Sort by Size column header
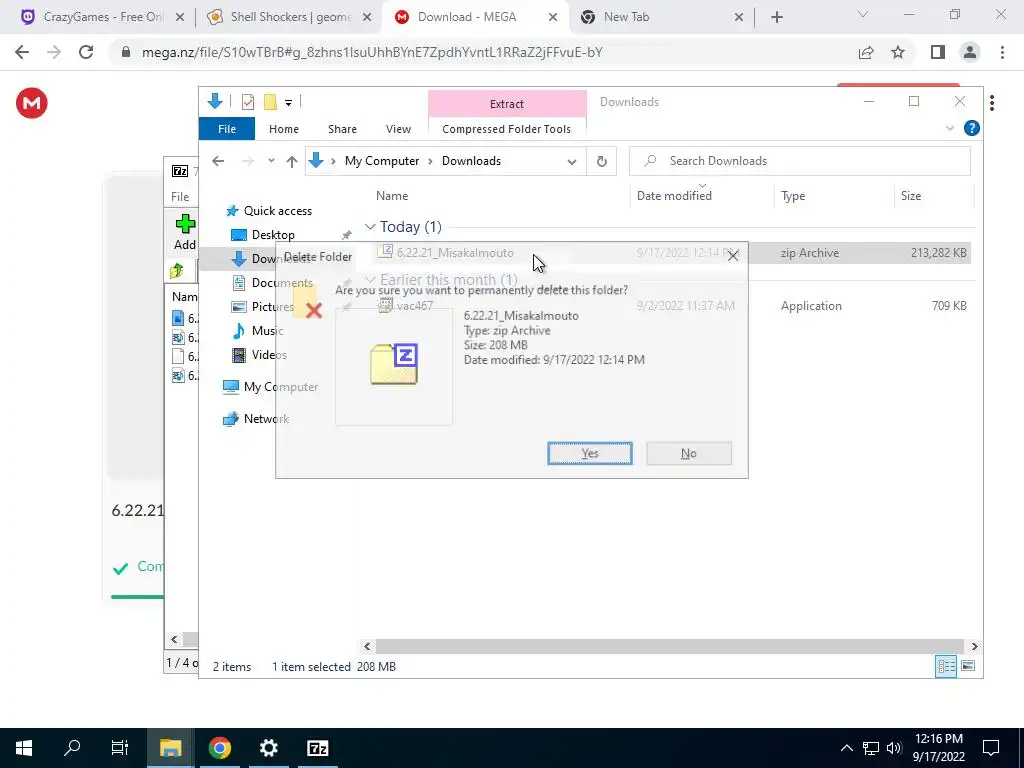 [x=910, y=196]
